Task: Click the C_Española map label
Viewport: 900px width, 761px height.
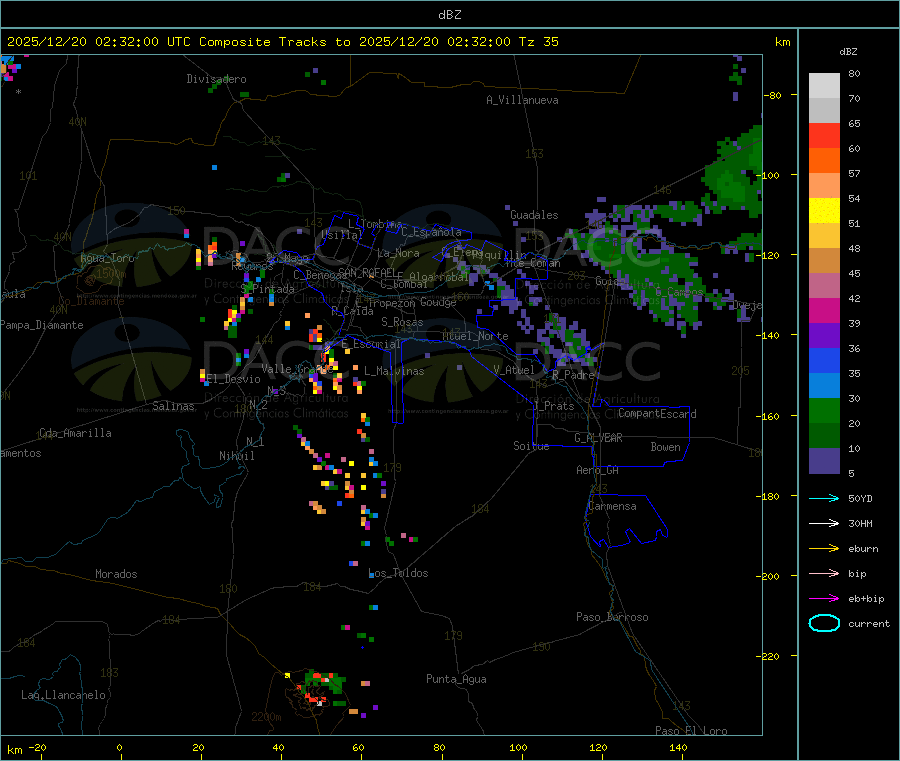Action: click(x=432, y=232)
